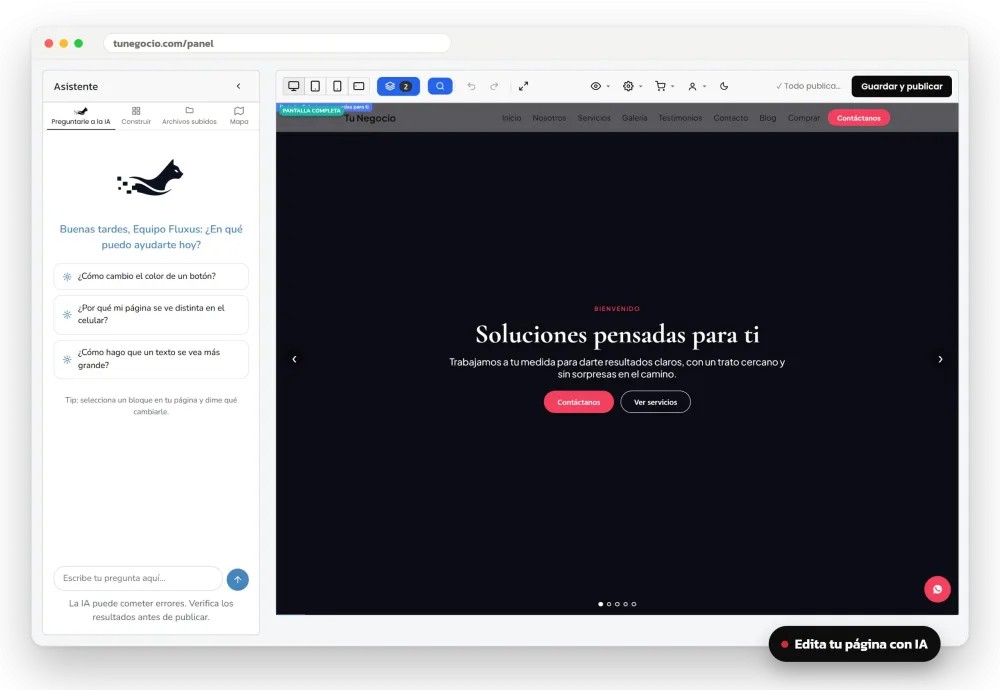This screenshot has height=690, width=1000.
Task: Click the blue magnifier search button
Action: click(x=440, y=86)
